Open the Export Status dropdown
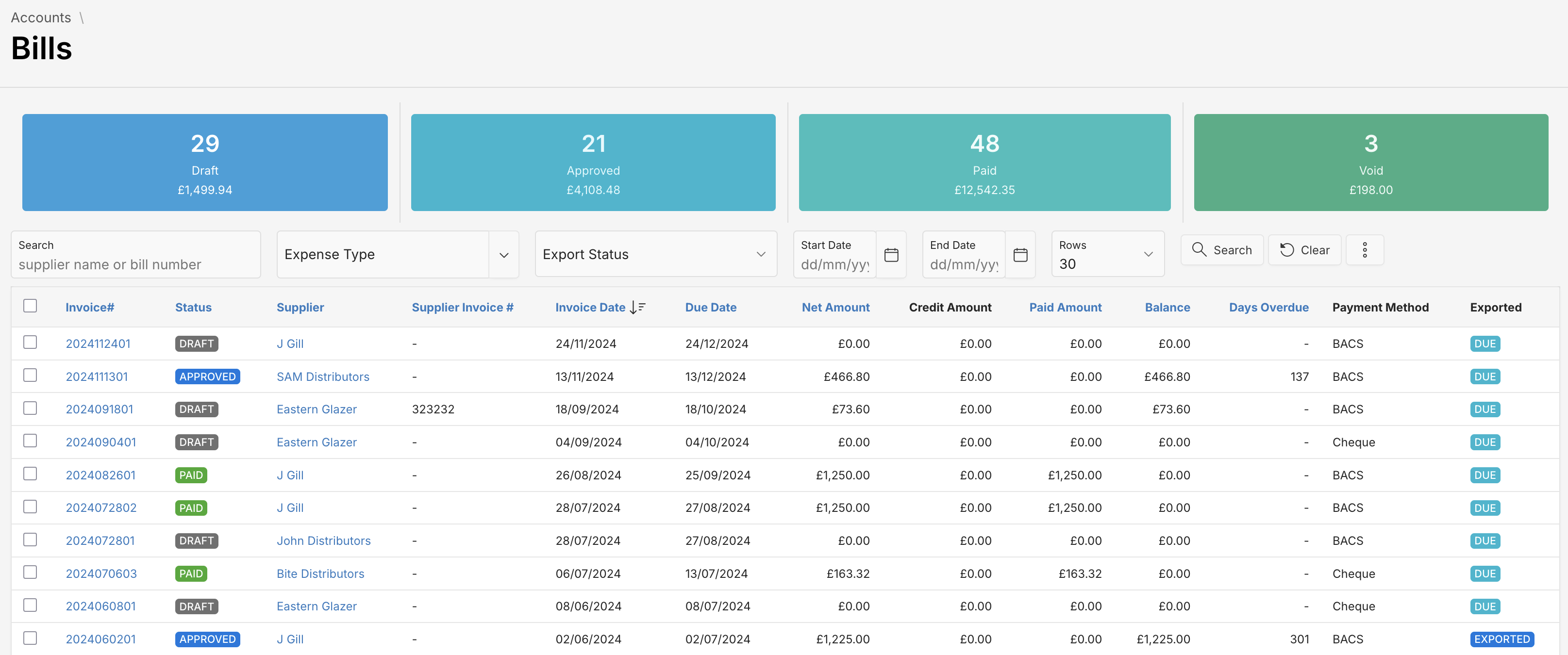This screenshot has width=1568, height=655. tap(655, 254)
